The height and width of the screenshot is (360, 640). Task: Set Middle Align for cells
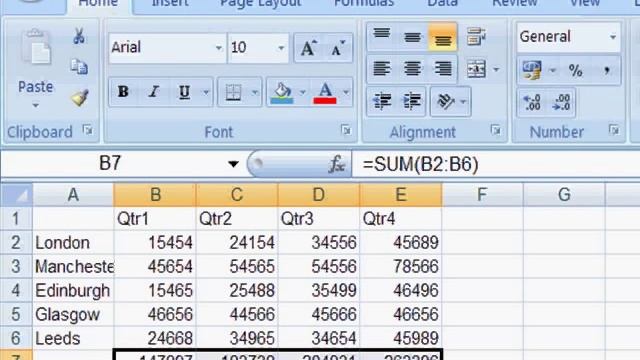point(412,37)
